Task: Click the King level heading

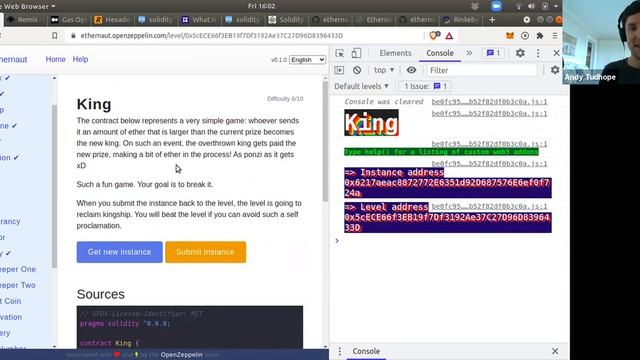Action: pos(94,104)
